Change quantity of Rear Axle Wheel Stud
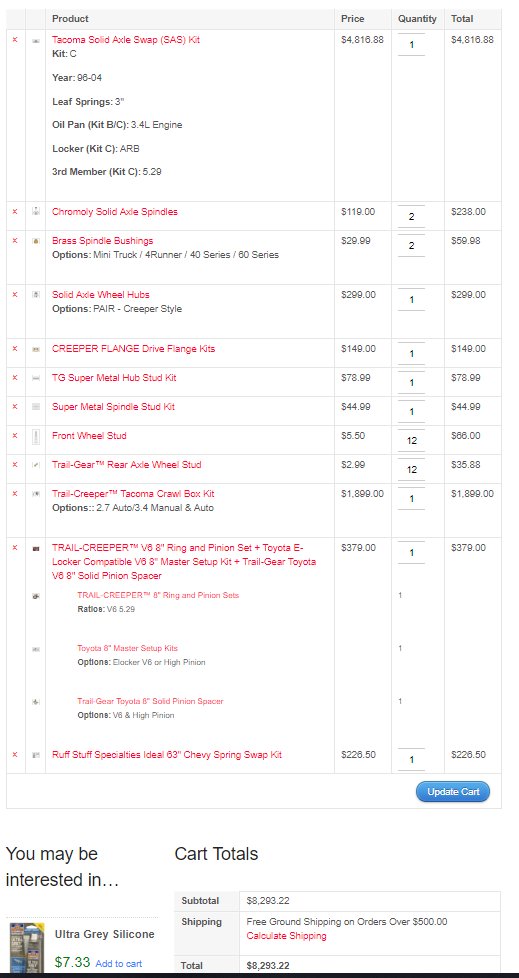The width and height of the screenshot is (519, 978). 411,470
